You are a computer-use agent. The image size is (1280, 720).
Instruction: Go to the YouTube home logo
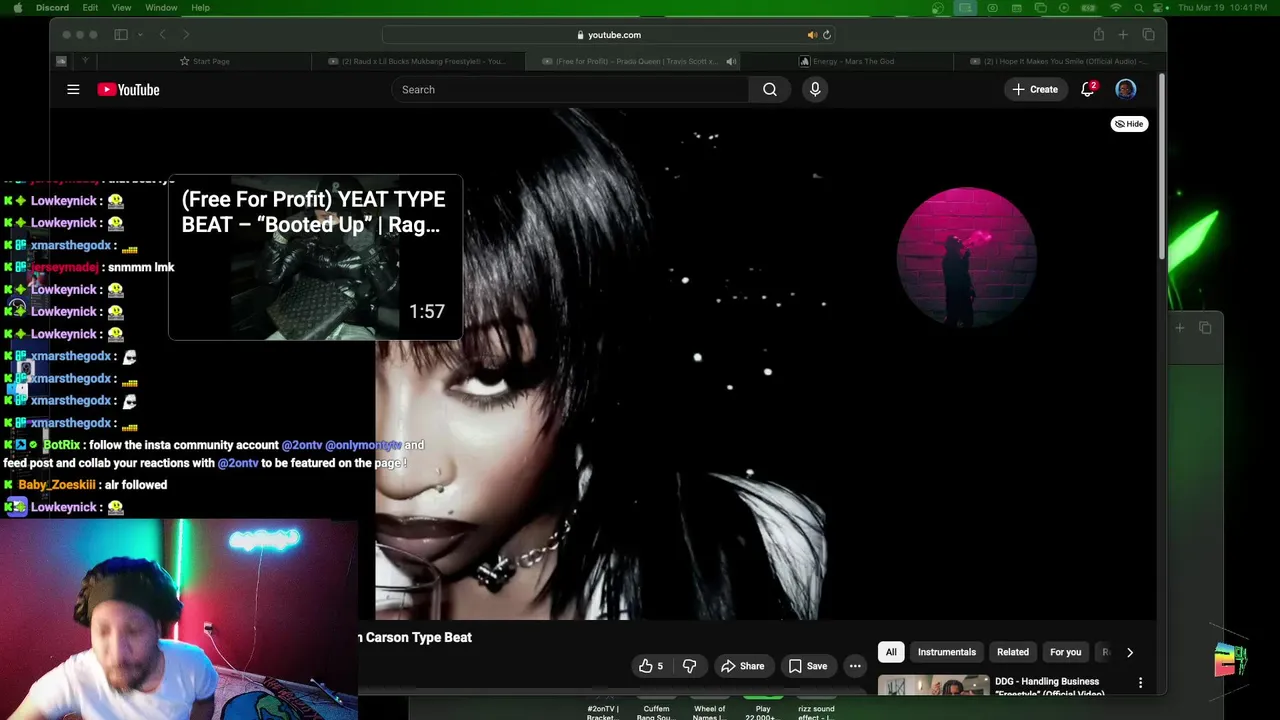click(128, 90)
